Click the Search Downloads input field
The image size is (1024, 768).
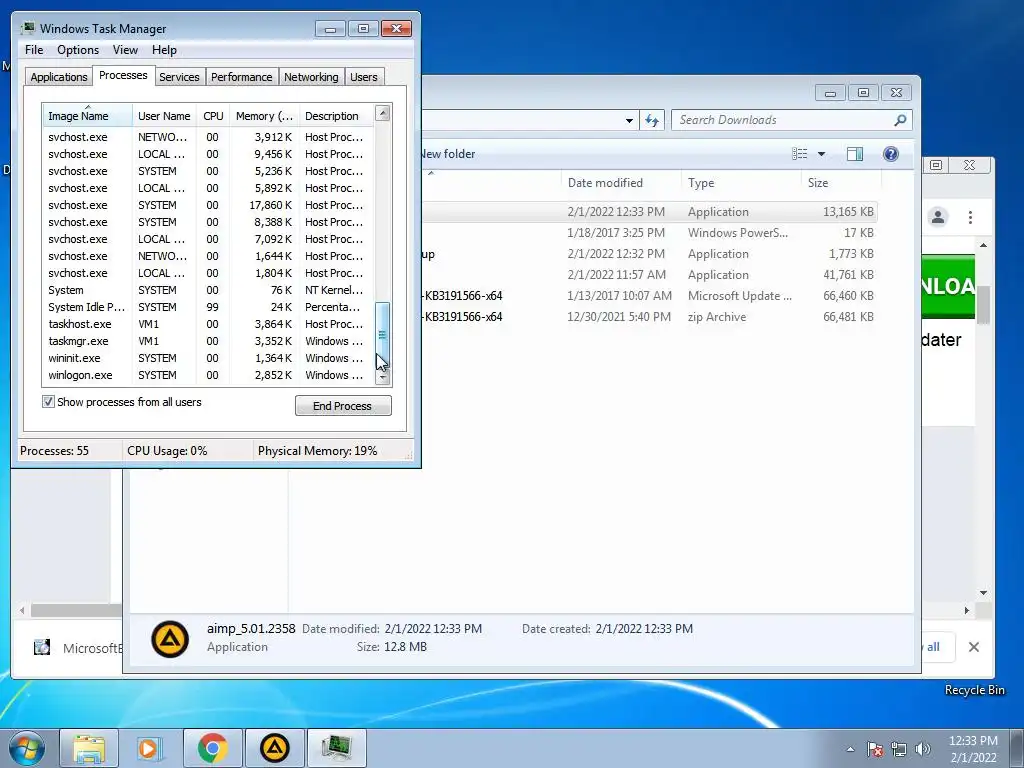click(x=784, y=120)
